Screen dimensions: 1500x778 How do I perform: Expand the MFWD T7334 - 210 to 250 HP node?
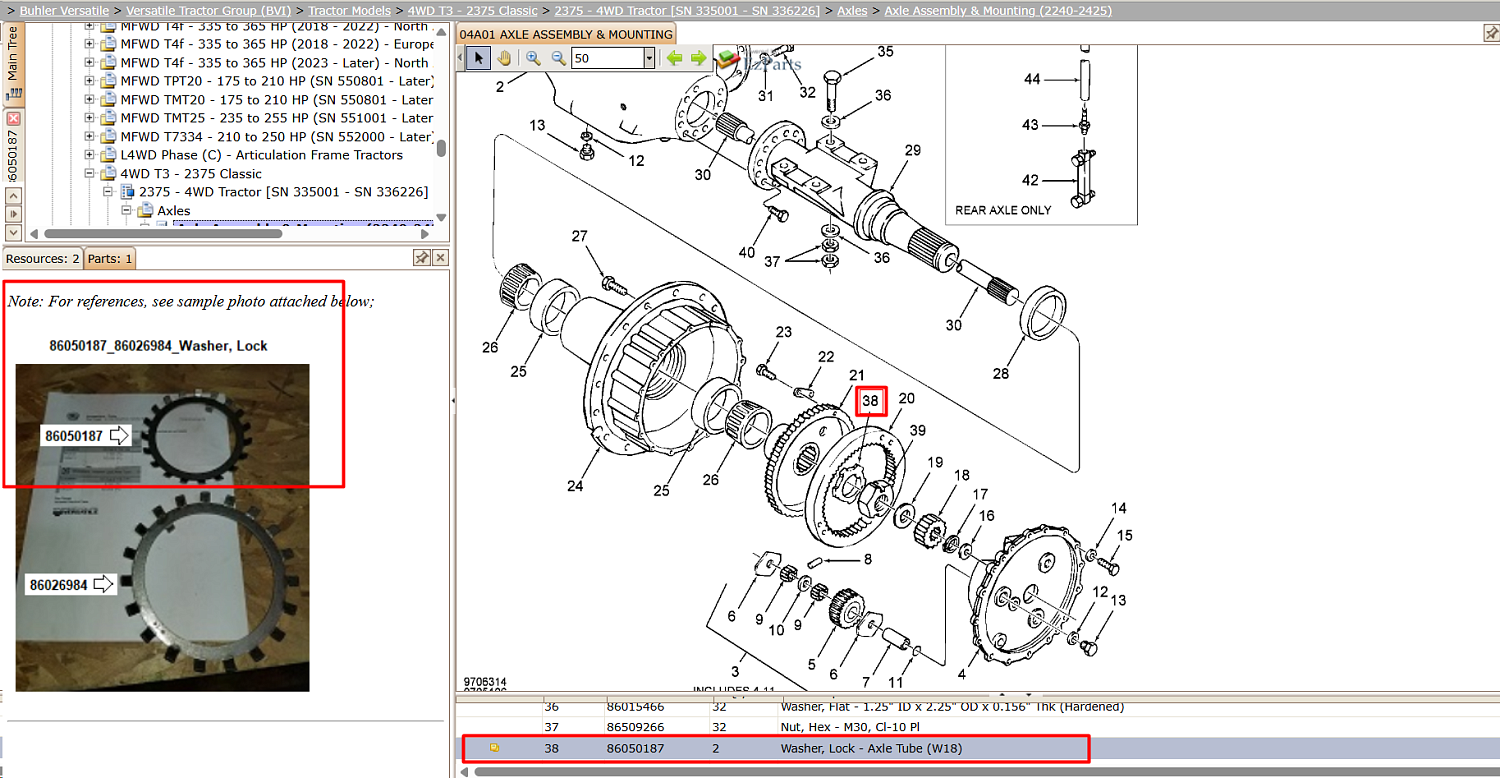(89, 136)
